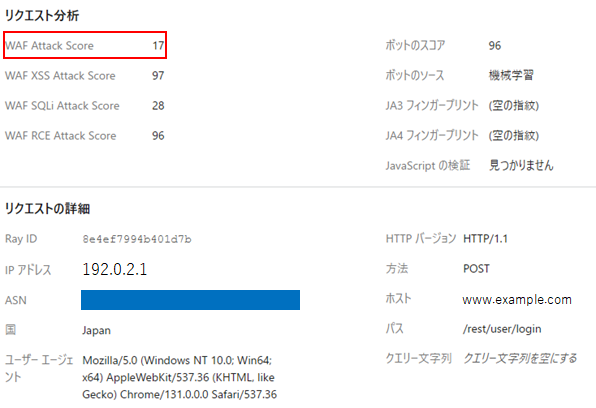The image size is (596, 408).
Task: Click the HTTP バージョン label
Action: click(x=421, y=239)
